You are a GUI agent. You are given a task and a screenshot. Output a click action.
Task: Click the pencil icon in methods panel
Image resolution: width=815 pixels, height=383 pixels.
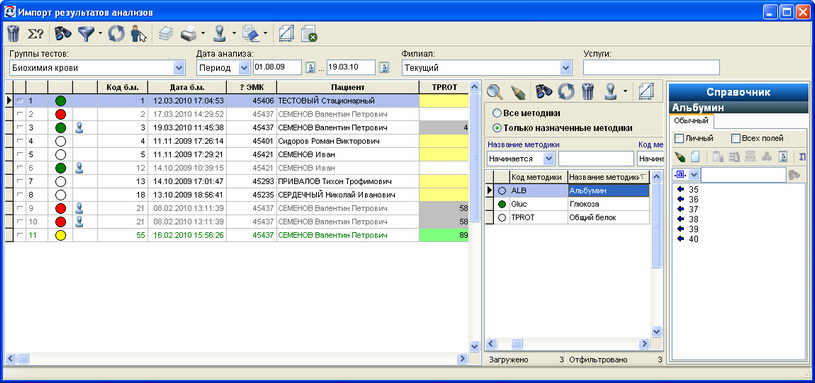[x=518, y=93]
